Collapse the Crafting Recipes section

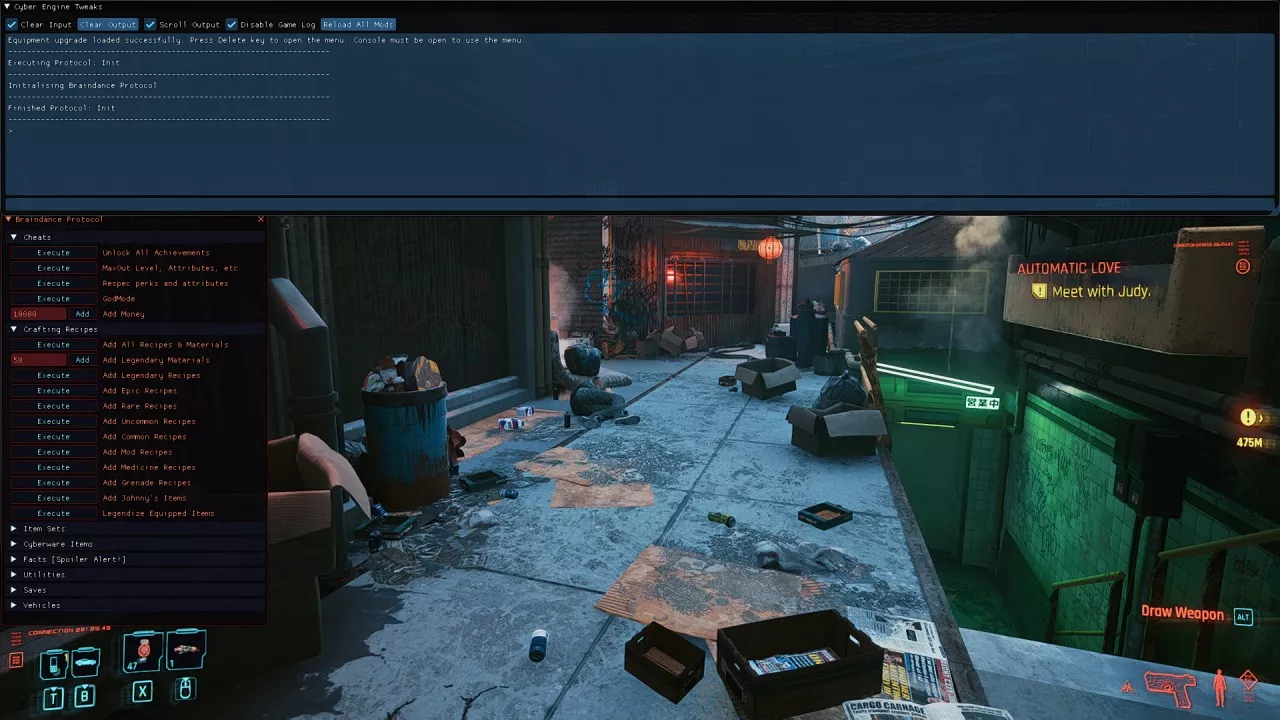(14, 329)
